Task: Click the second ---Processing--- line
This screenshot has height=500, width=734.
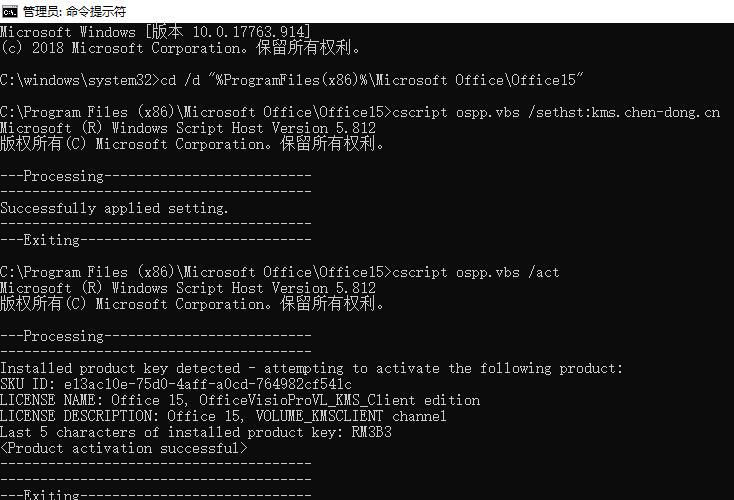Action: tap(156, 336)
